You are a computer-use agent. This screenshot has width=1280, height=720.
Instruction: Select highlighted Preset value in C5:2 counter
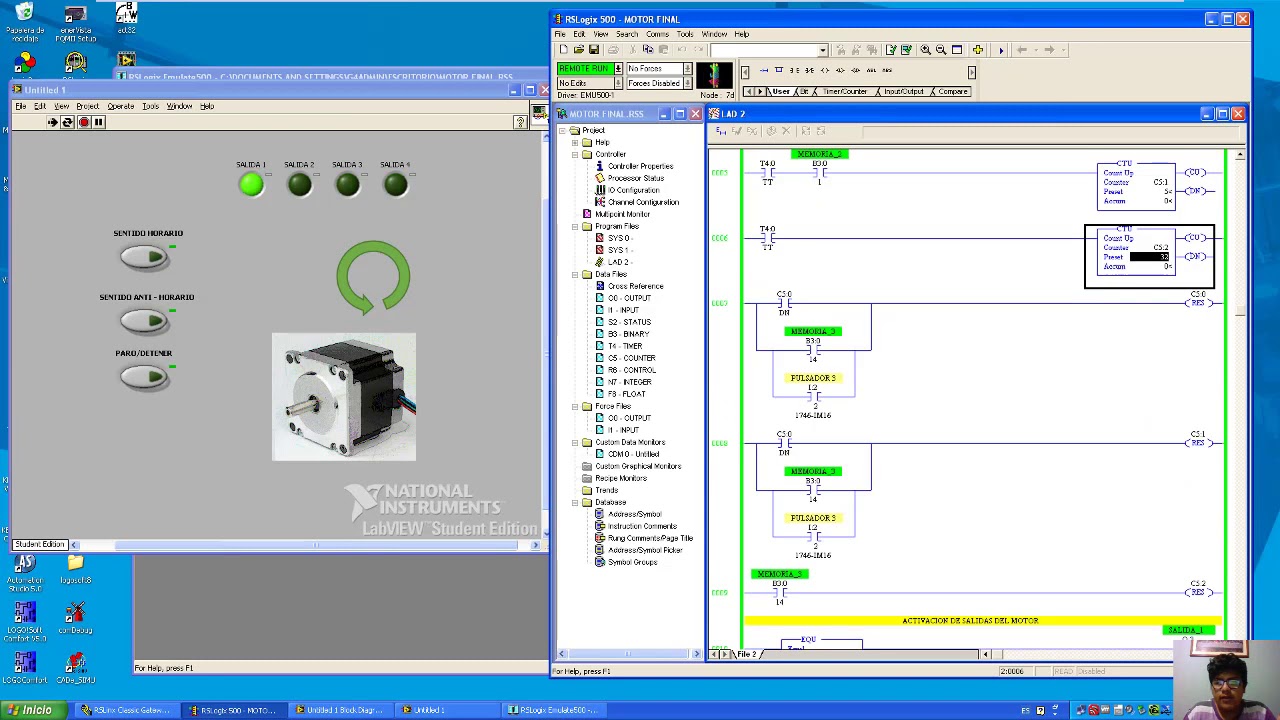[1149, 257]
